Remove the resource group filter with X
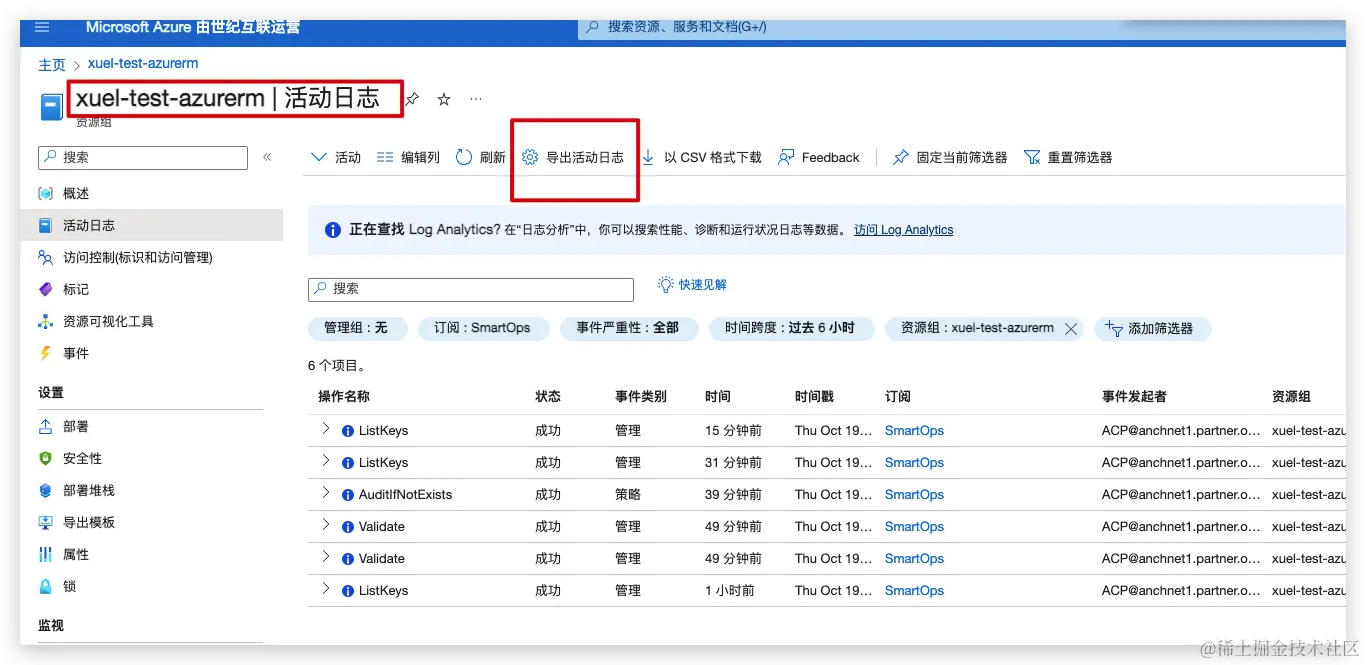1366x665 pixels. pos(1070,329)
